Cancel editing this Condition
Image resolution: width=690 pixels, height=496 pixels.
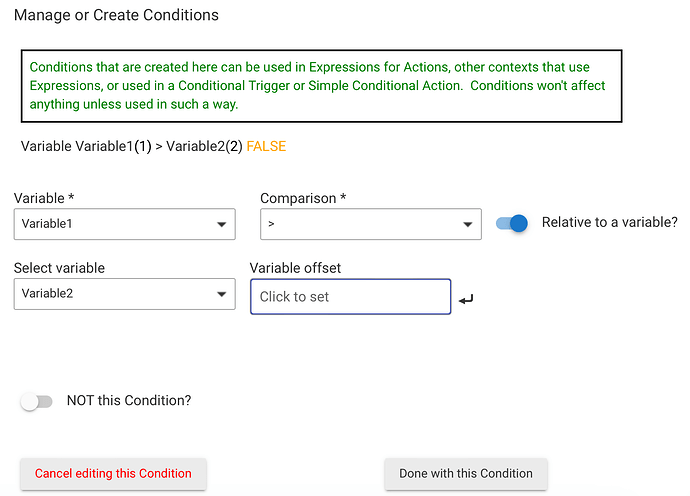coord(113,474)
